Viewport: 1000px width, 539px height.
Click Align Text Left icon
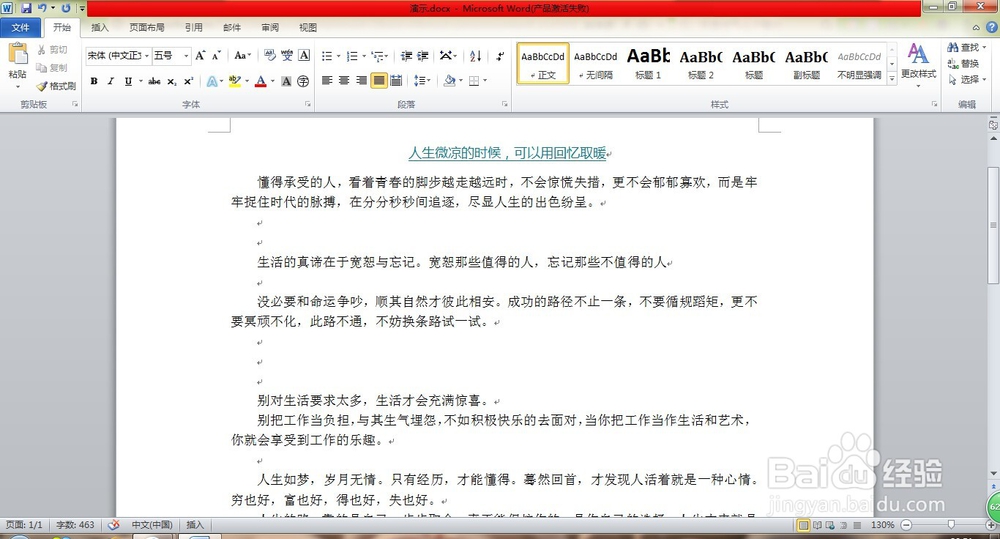[327, 80]
